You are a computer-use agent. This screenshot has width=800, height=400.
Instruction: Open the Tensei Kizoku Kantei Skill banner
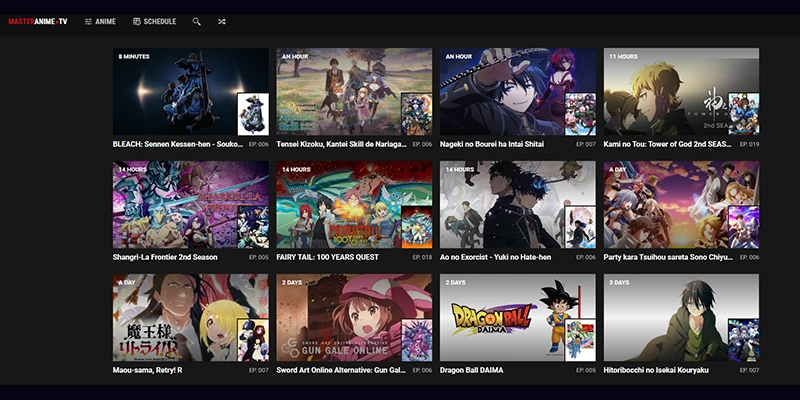[x=354, y=92]
